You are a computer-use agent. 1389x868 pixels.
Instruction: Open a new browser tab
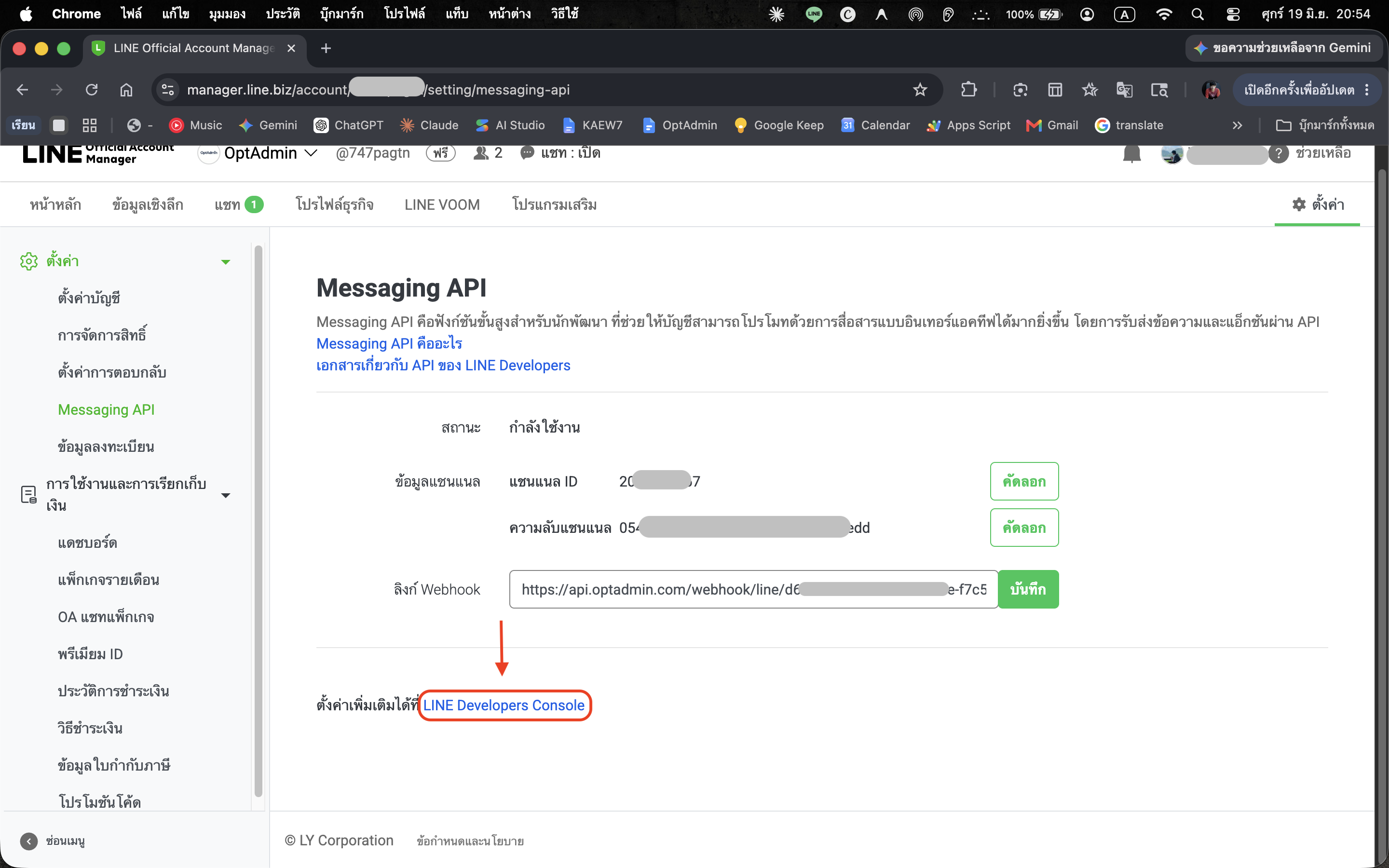pos(326,48)
